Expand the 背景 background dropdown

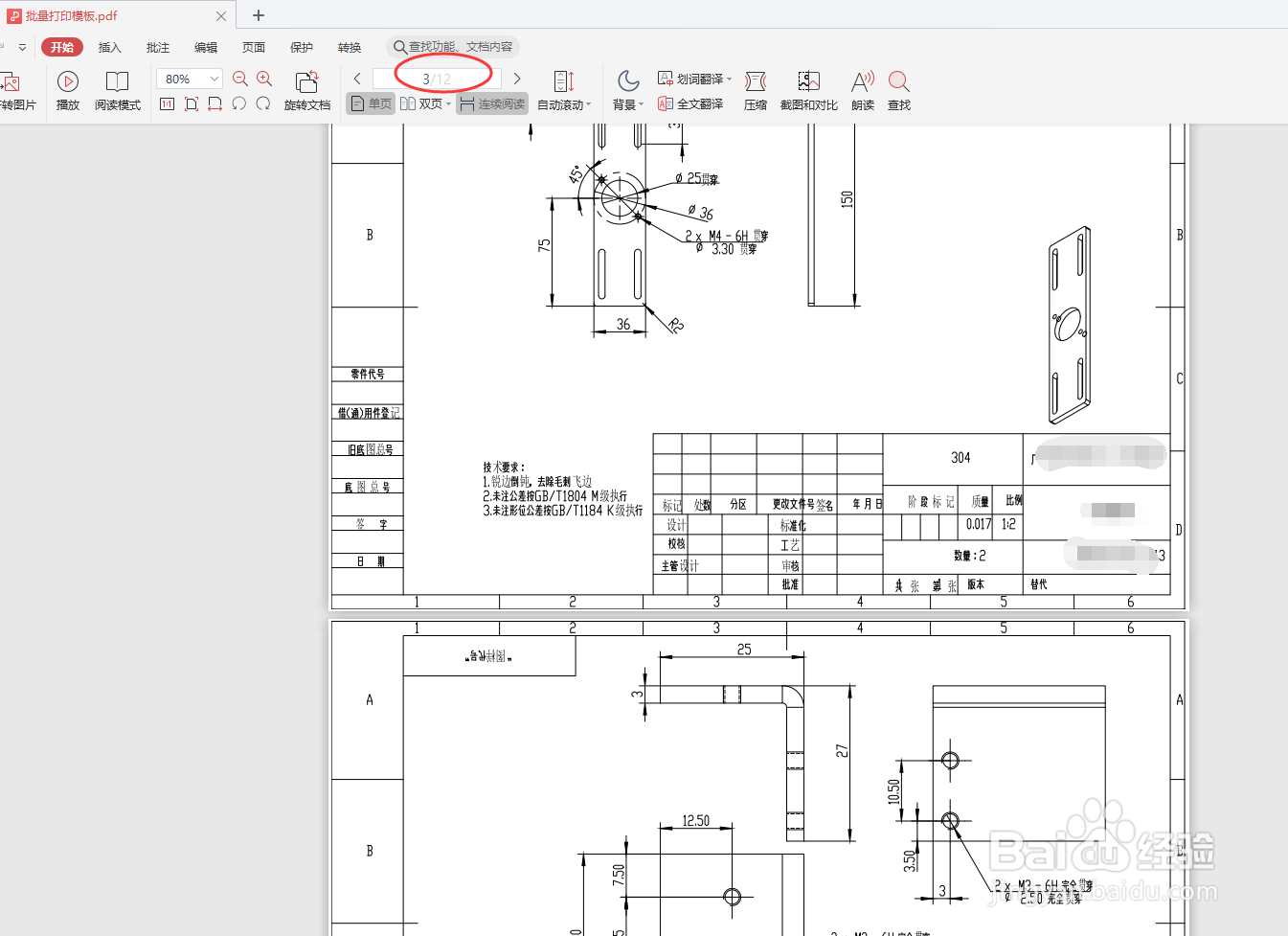click(x=642, y=105)
